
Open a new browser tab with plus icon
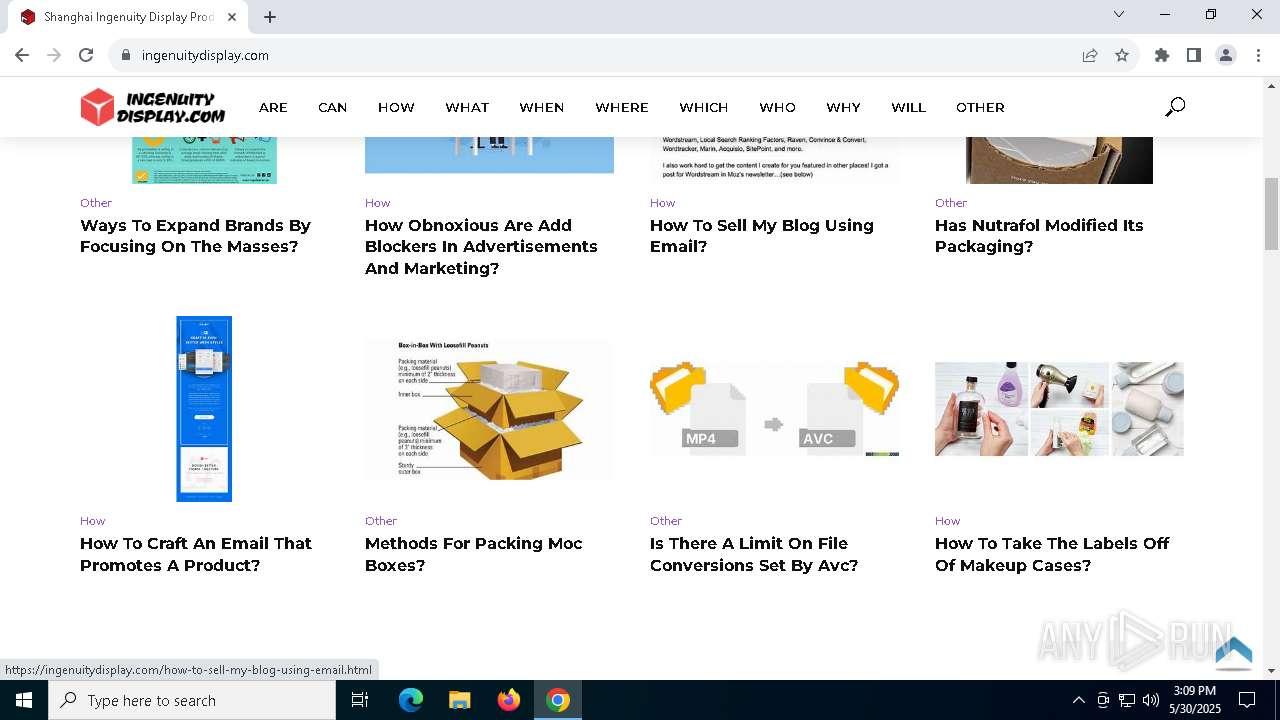270,17
